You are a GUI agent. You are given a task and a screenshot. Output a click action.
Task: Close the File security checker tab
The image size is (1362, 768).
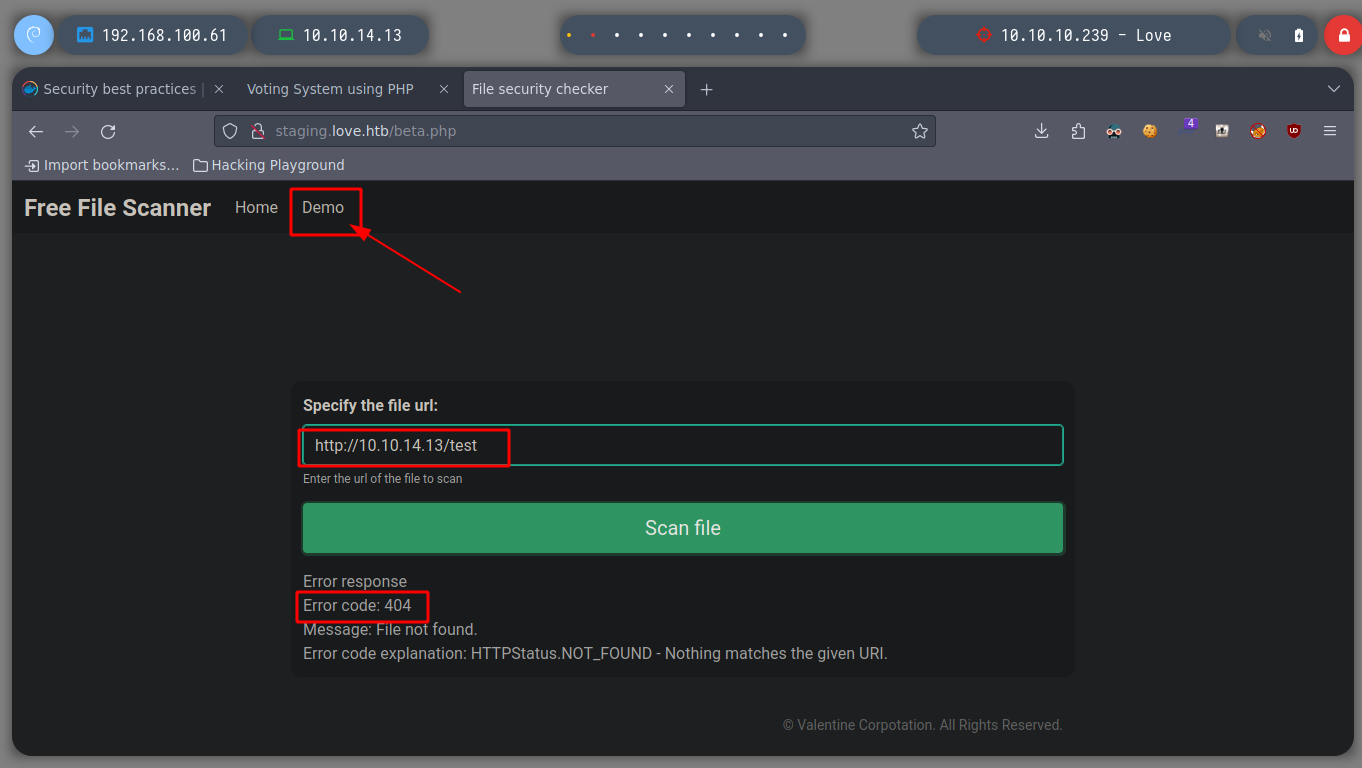(x=669, y=89)
